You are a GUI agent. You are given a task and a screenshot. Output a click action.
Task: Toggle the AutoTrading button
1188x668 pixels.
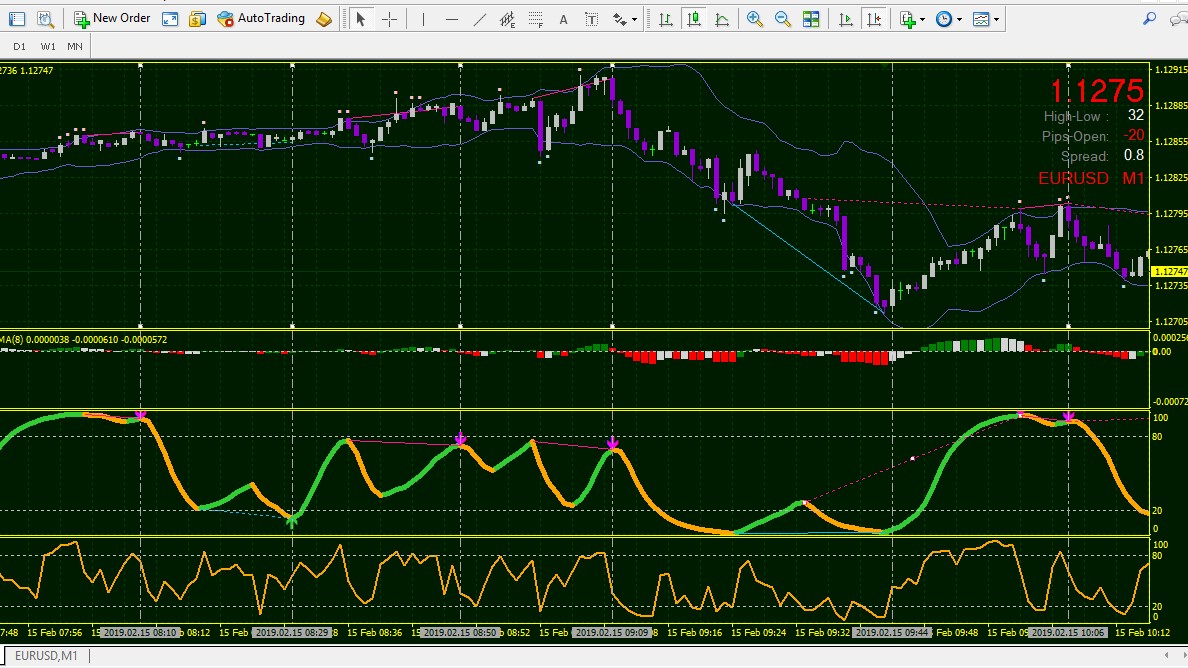pos(261,19)
